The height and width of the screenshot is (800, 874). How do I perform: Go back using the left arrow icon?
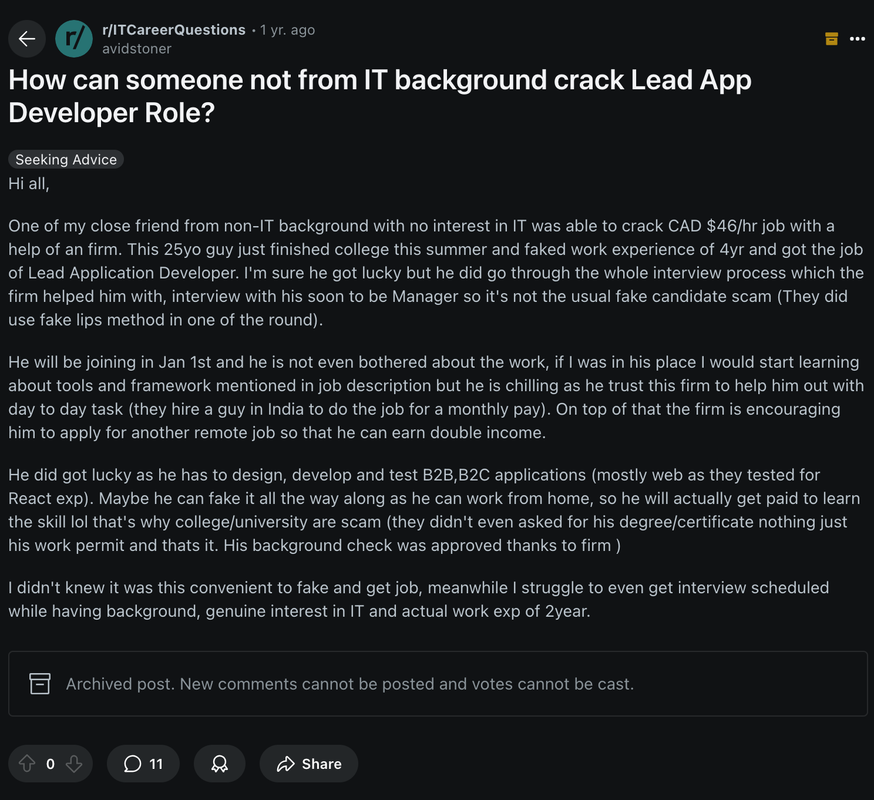pyautogui.click(x=27, y=38)
